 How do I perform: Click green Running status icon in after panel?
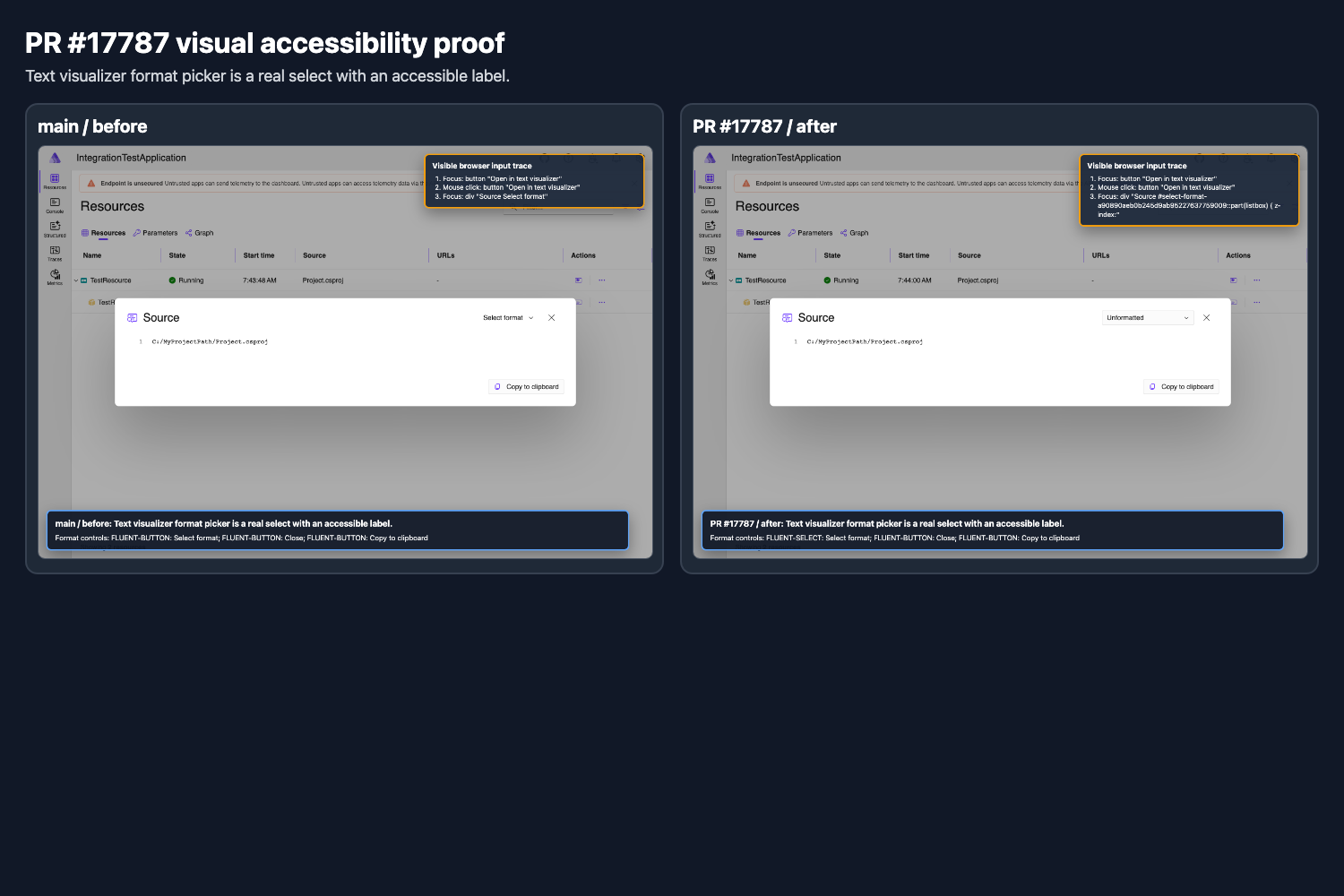coord(828,280)
